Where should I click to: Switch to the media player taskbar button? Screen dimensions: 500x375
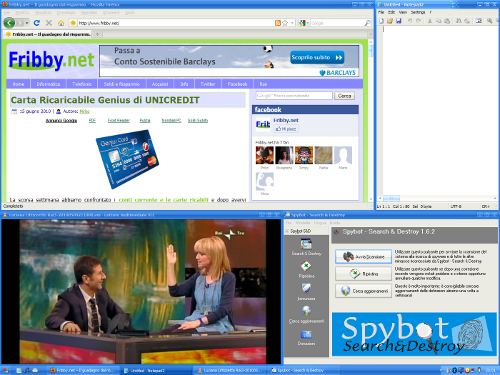pyautogui.click(x=230, y=370)
